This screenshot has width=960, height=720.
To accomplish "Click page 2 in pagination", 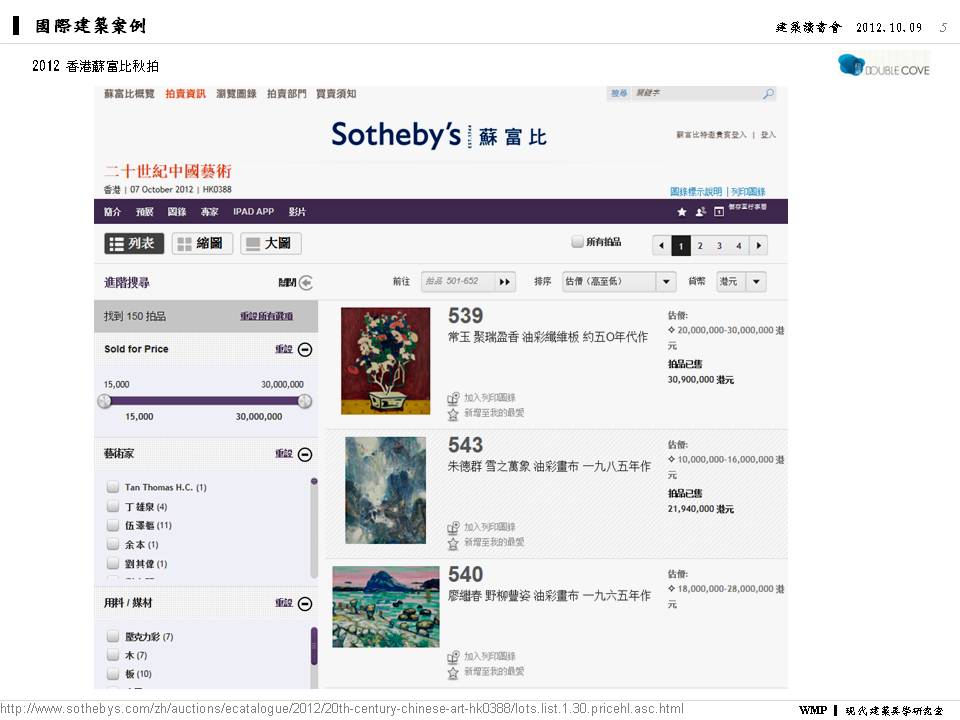I will [x=700, y=246].
